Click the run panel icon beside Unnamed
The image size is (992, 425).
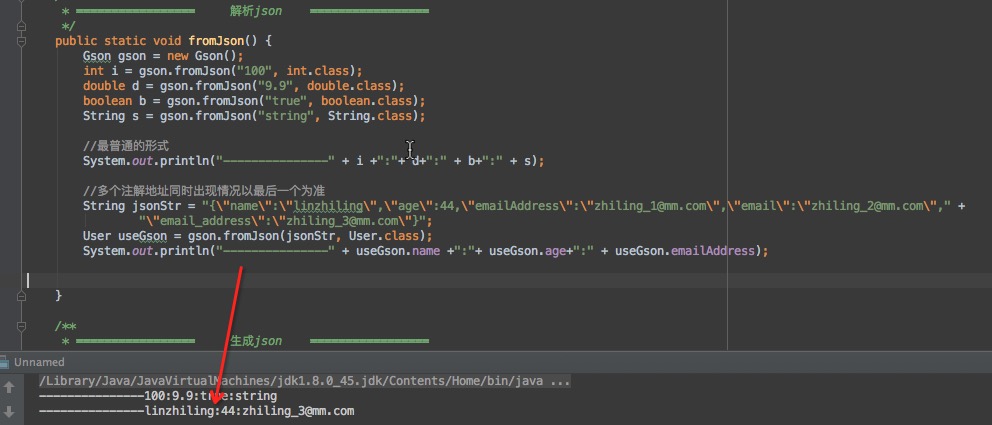[6, 362]
